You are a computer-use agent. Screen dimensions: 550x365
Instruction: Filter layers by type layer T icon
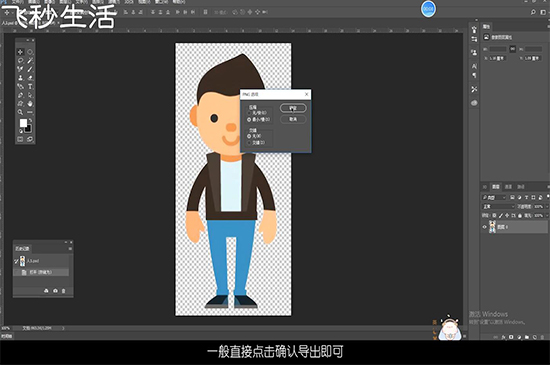coord(526,197)
